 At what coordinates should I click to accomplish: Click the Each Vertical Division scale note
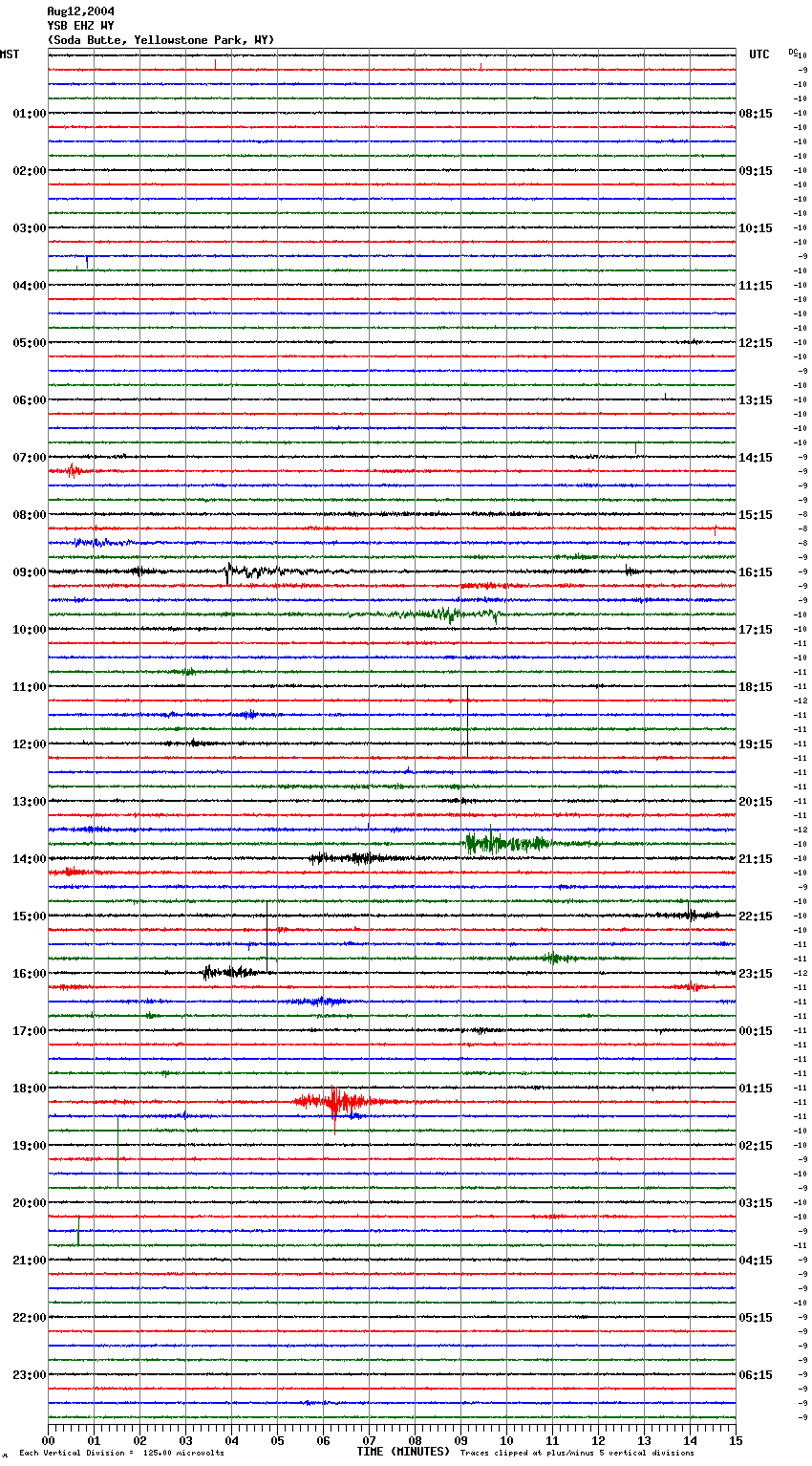click(x=121, y=1454)
